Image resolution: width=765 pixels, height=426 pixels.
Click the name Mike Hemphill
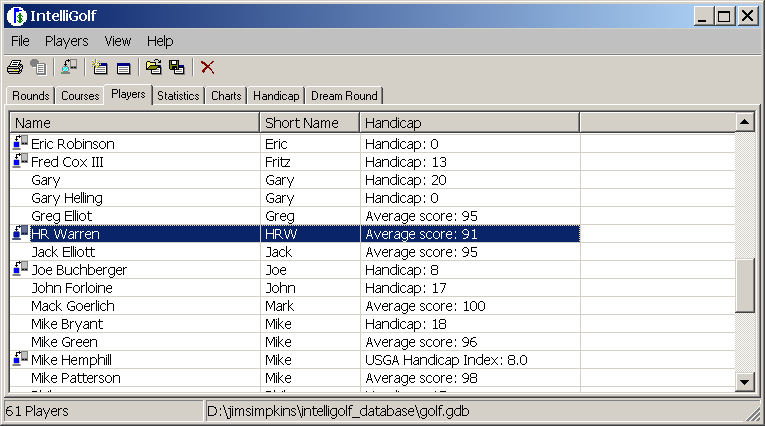(x=71, y=360)
